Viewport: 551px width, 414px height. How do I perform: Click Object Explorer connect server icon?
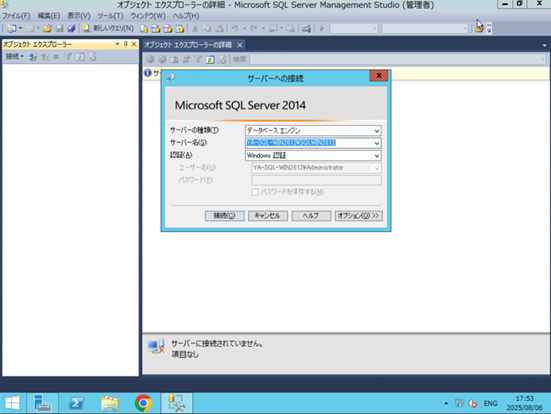(x=33, y=57)
